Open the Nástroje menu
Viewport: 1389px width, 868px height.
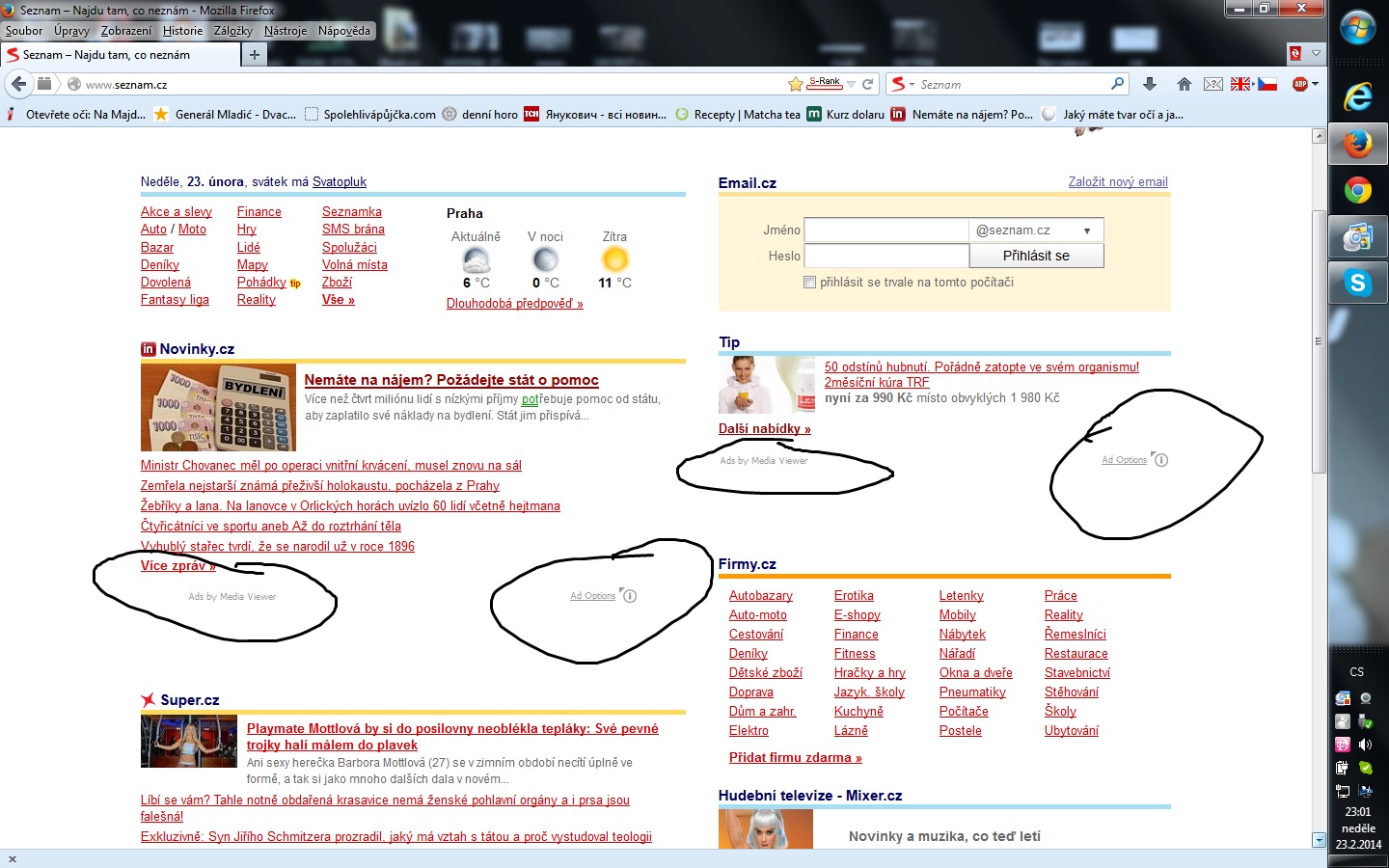285,31
